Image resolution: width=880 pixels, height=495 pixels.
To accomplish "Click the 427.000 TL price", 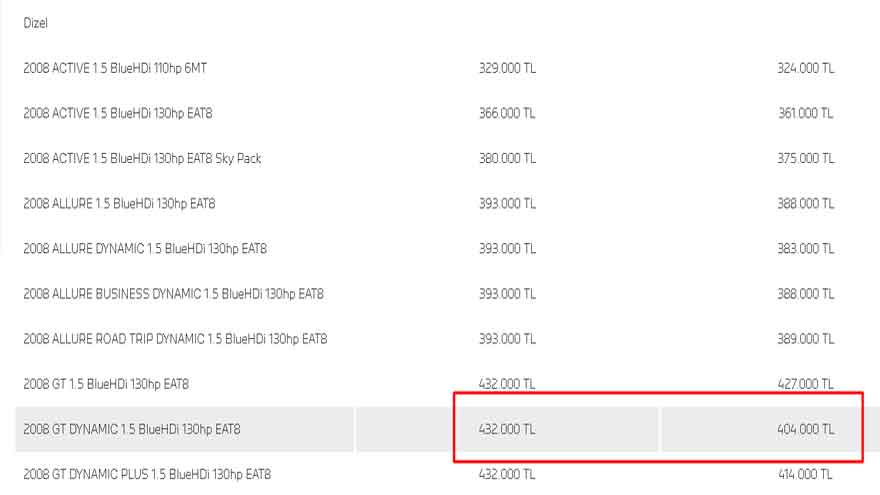I will point(805,384).
